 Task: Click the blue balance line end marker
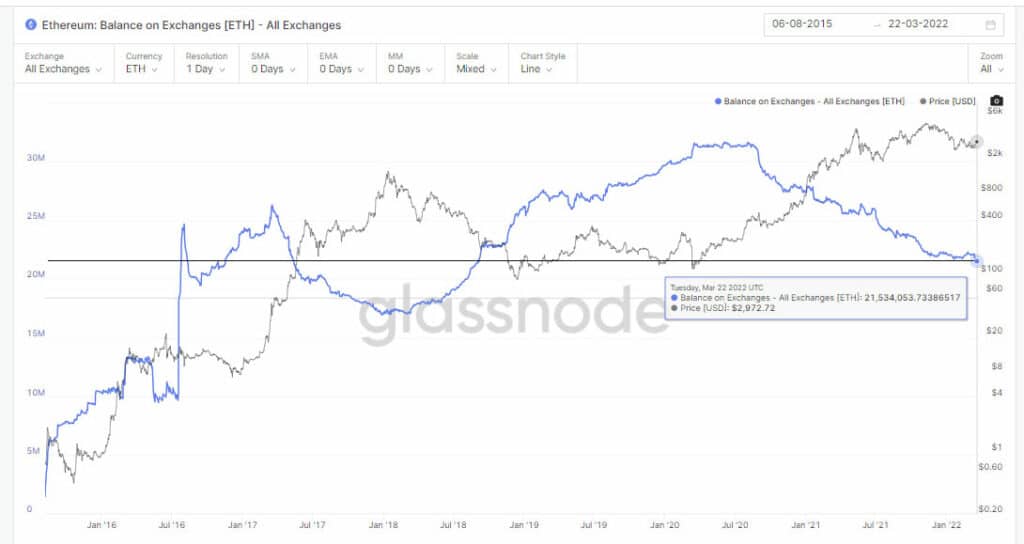point(976,260)
